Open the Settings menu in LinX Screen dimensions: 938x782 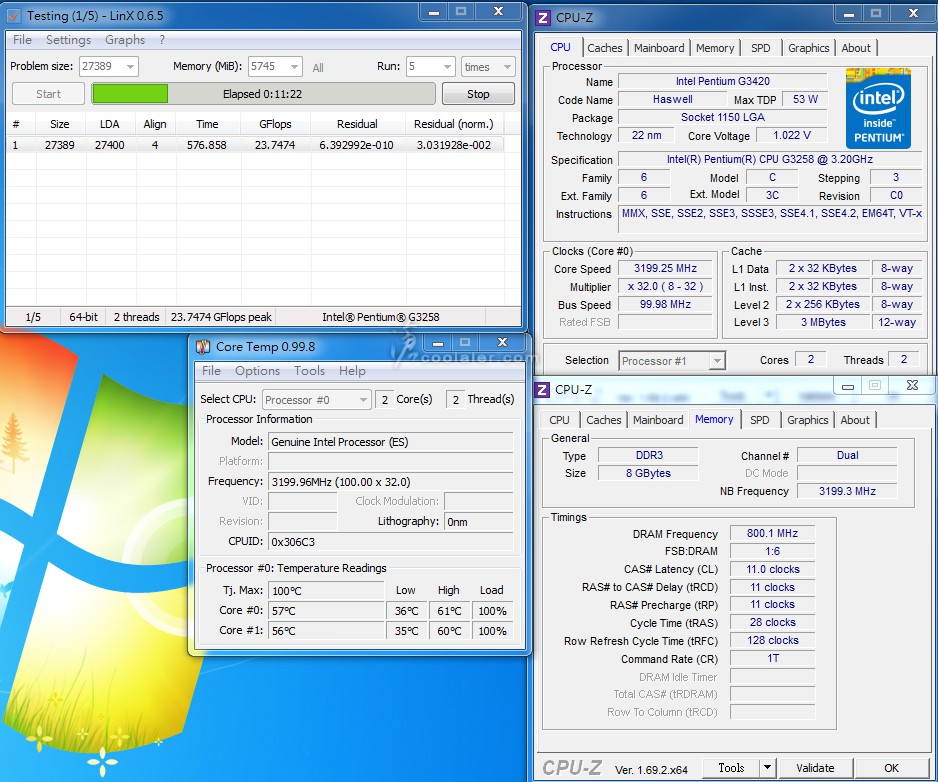68,40
